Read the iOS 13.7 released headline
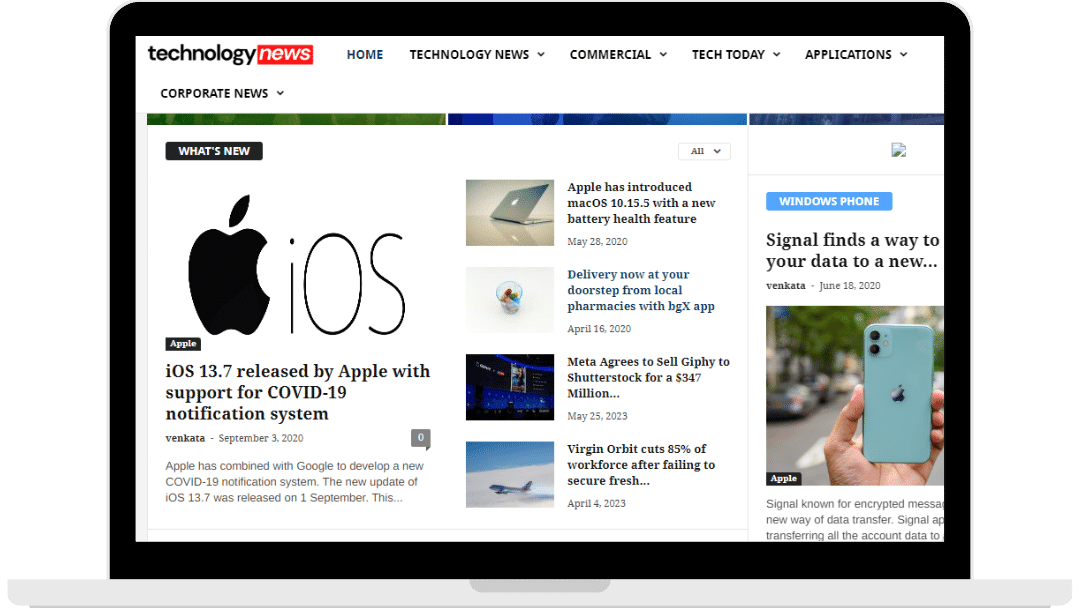This screenshot has height=608, width=1080. point(297,392)
